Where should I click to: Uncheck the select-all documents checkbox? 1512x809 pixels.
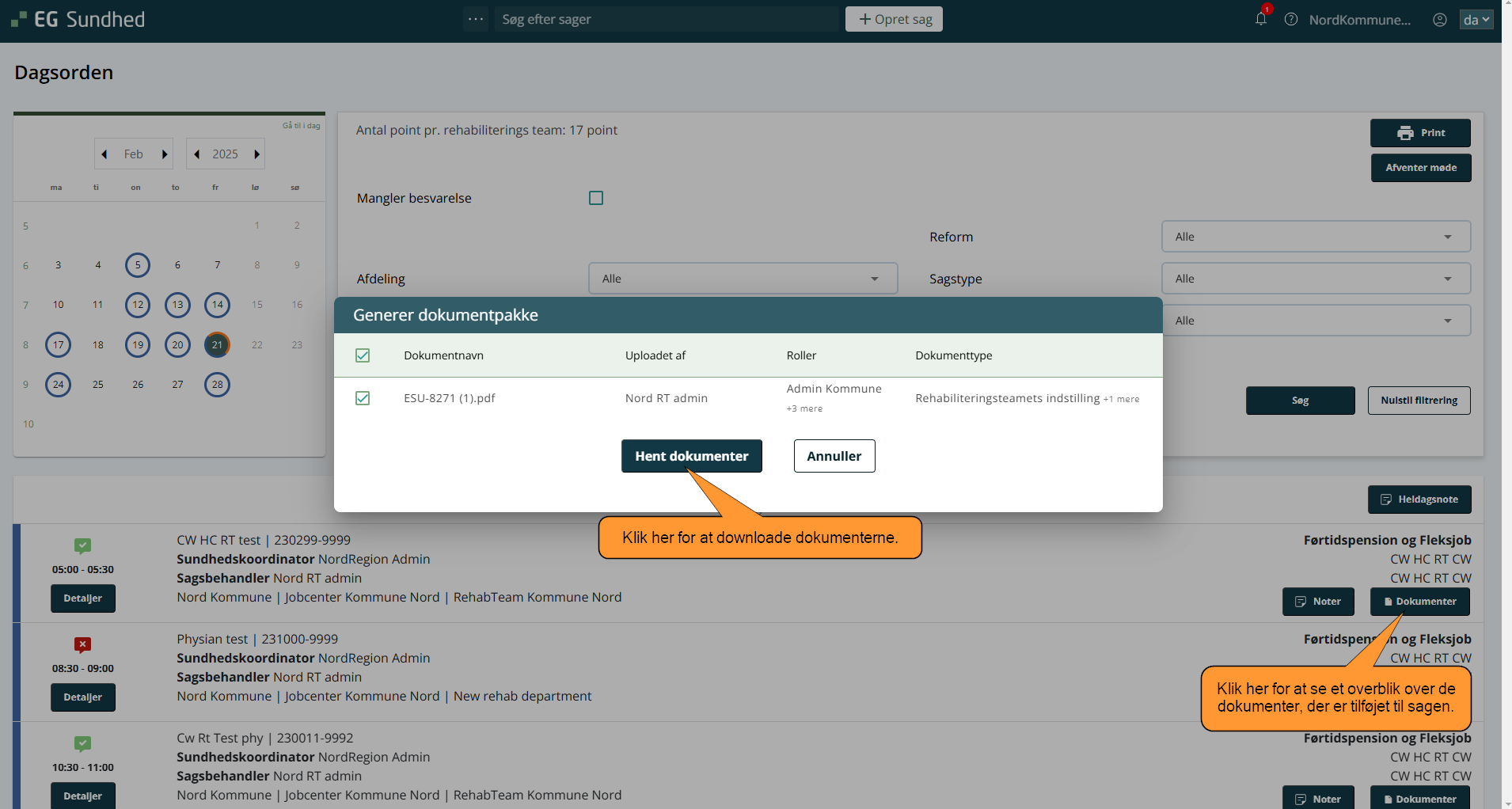point(363,355)
